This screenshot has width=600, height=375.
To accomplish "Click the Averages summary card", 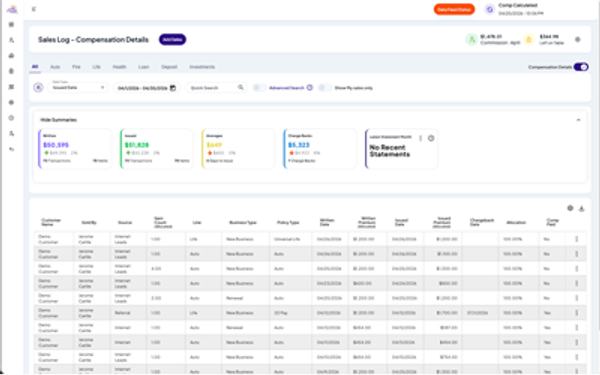I will click(x=238, y=149).
